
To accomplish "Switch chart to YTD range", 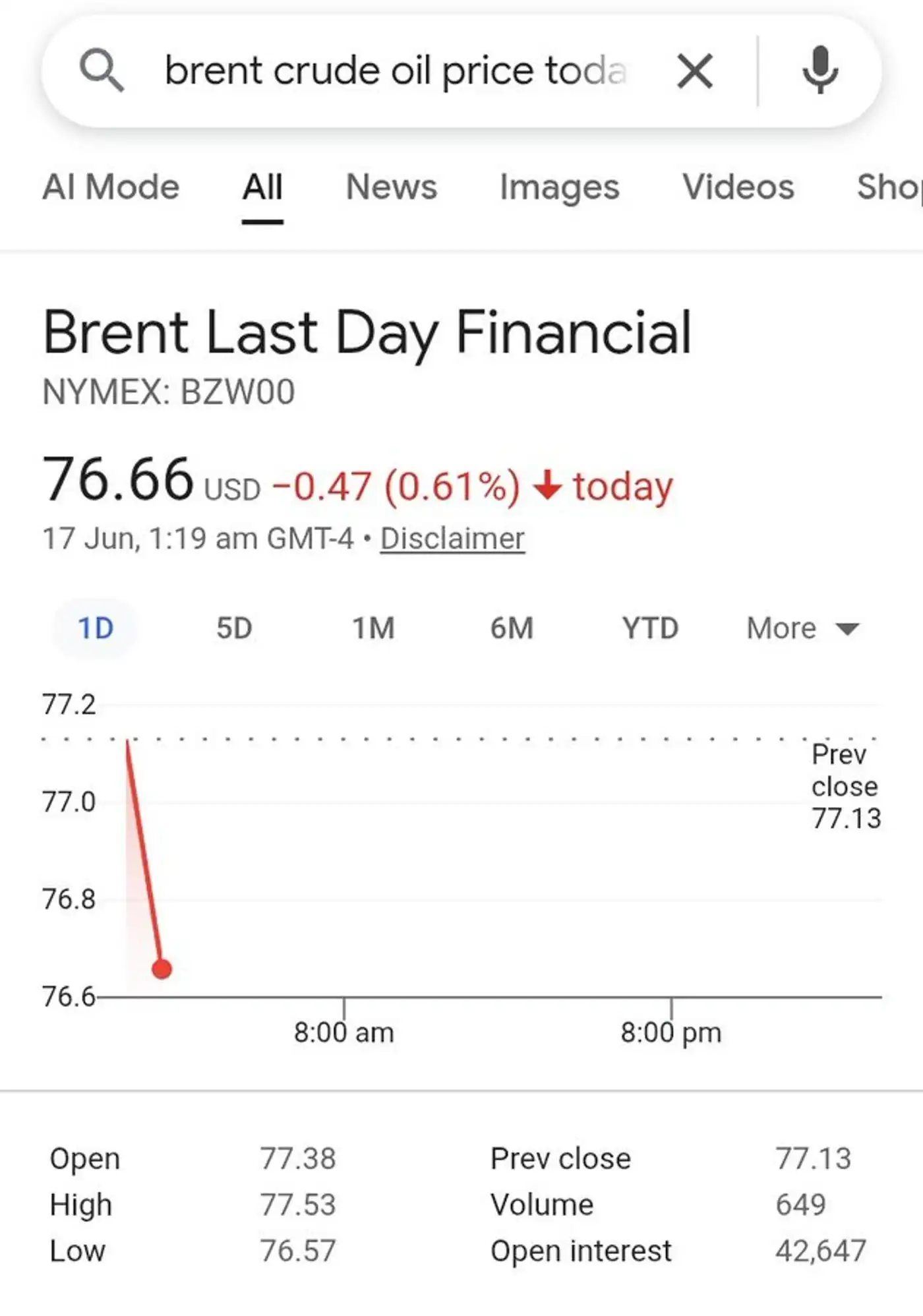I will pyautogui.click(x=650, y=628).
